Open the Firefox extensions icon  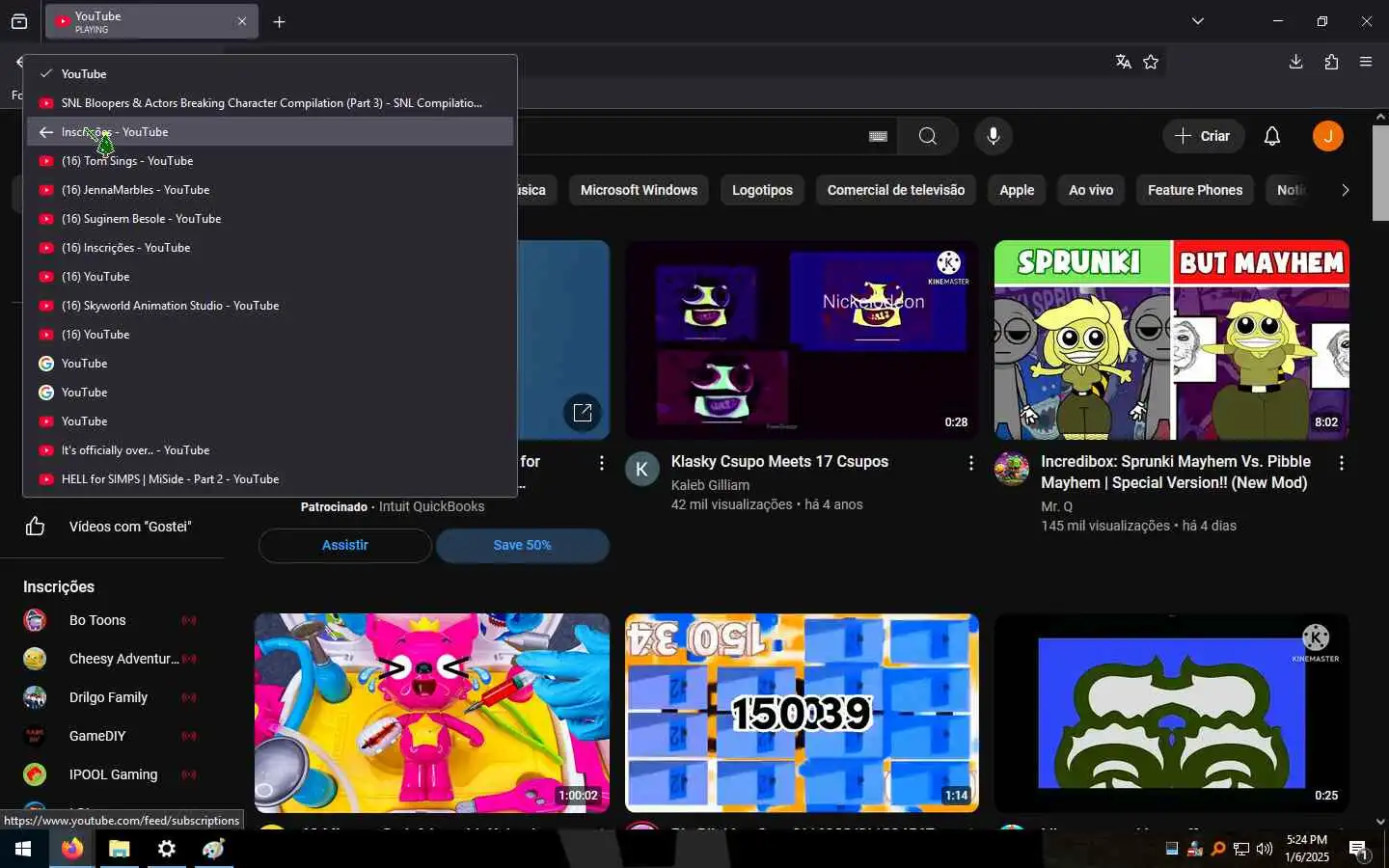(x=1331, y=62)
